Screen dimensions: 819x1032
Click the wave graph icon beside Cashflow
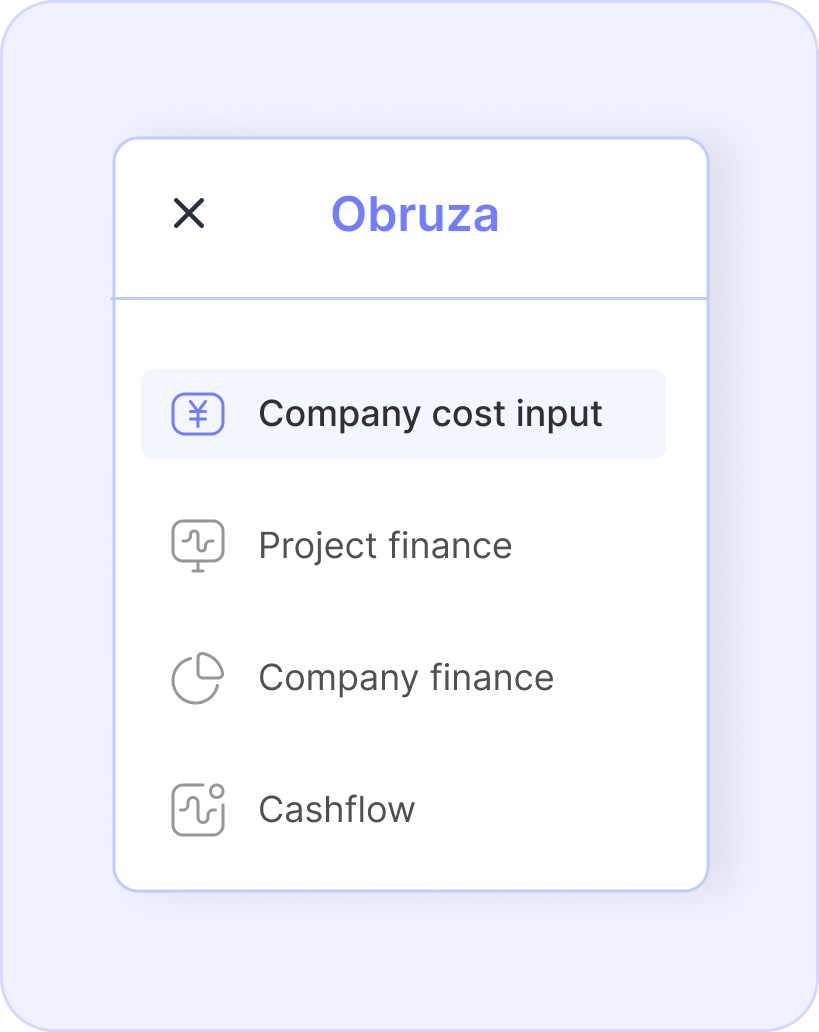[198, 810]
